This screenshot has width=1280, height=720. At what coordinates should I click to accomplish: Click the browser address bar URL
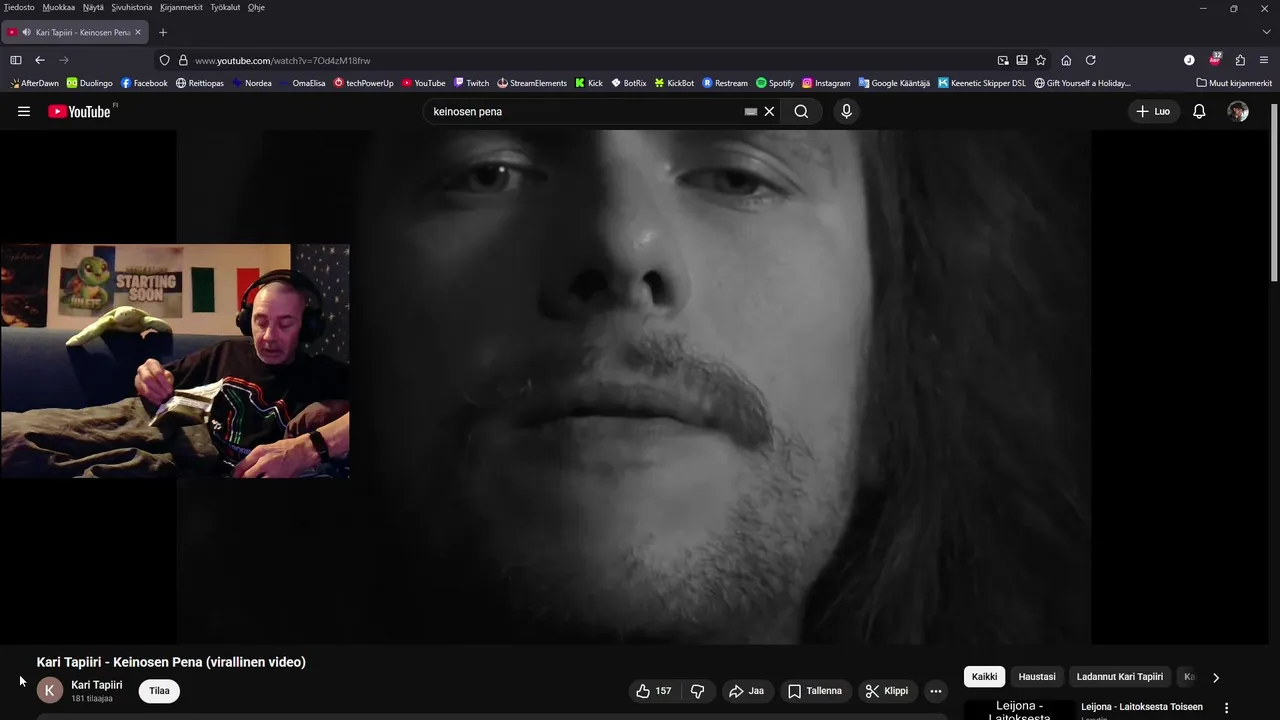pos(282,61)
